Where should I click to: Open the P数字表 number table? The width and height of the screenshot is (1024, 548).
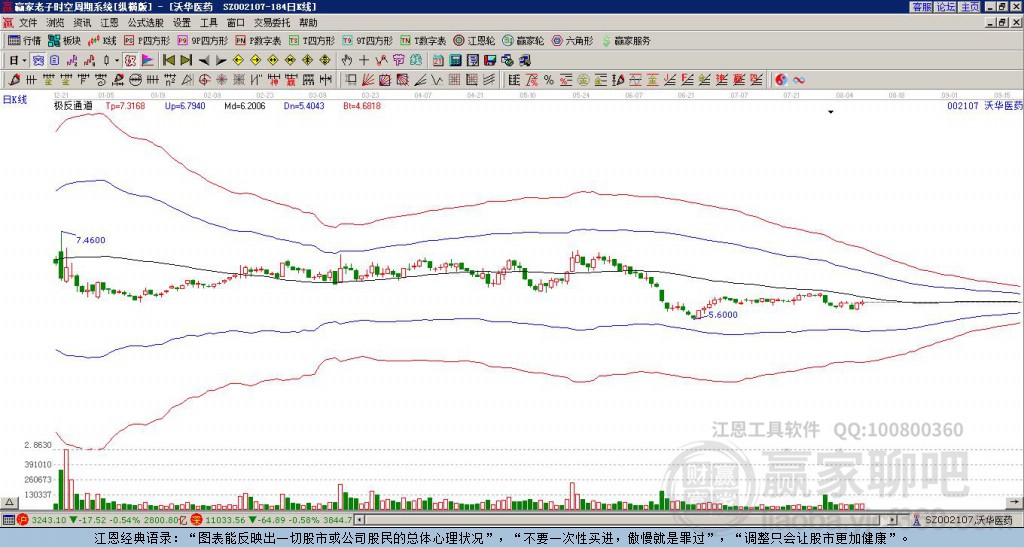coord(259,40)
